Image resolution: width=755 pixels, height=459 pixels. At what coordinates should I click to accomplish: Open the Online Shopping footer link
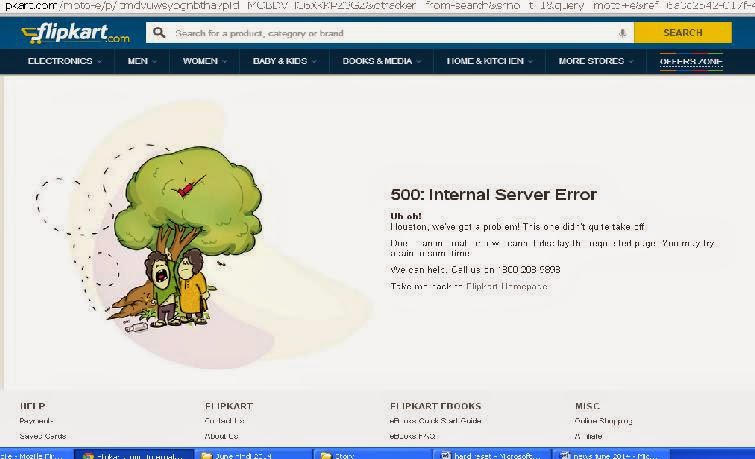(603, 420)
